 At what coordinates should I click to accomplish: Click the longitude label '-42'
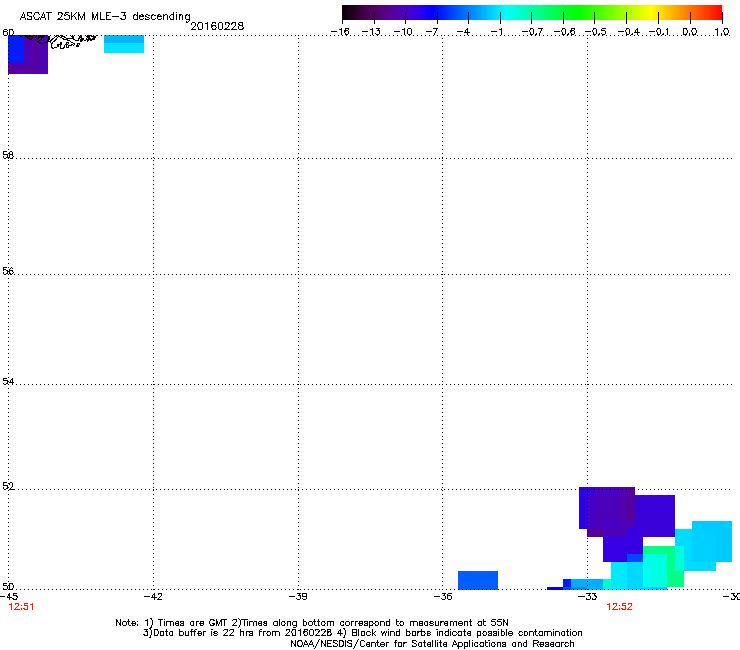153,597
